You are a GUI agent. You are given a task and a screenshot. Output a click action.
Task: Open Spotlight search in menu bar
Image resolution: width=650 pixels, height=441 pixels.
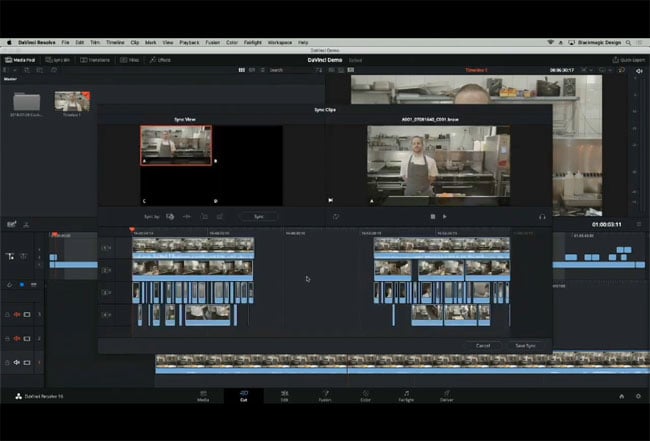[628, 42]
